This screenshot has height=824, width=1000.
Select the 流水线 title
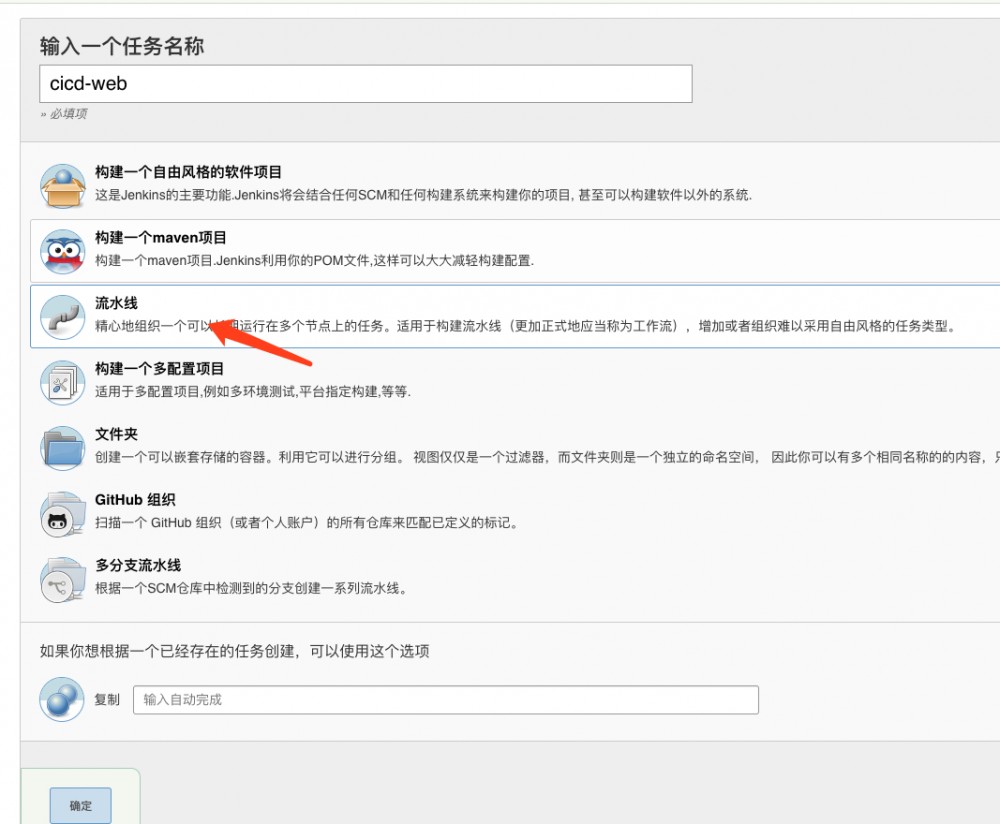tap(116, 303)
